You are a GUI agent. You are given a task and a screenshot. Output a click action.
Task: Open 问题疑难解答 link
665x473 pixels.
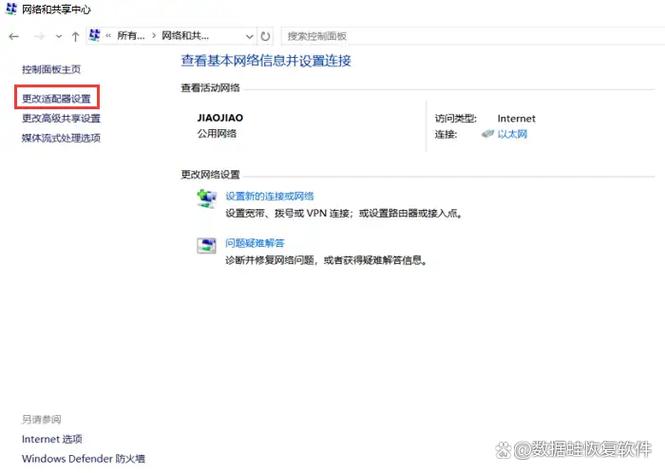254,243
